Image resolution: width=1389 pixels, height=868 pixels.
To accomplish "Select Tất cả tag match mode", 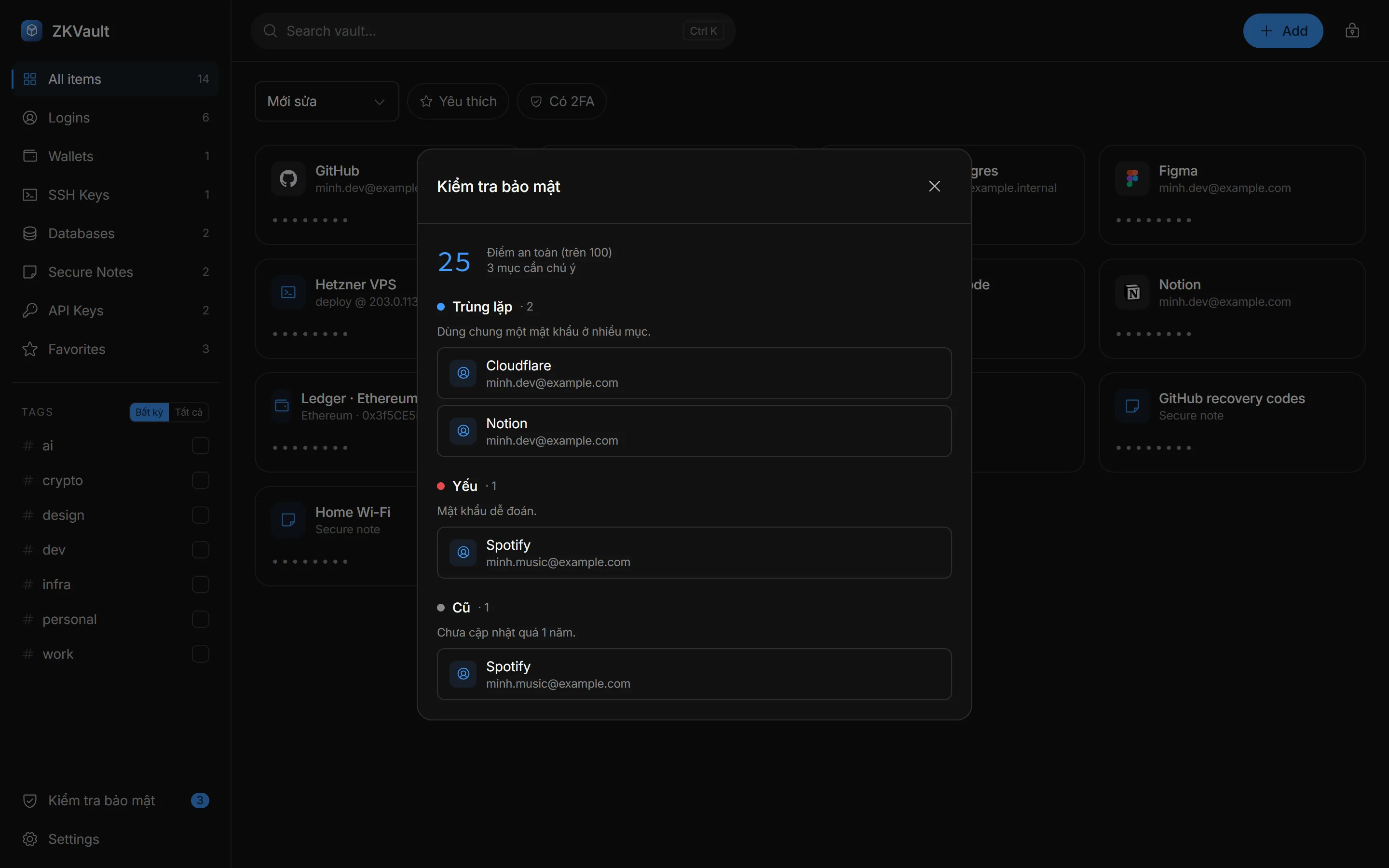I will click(x=189, y=412).
